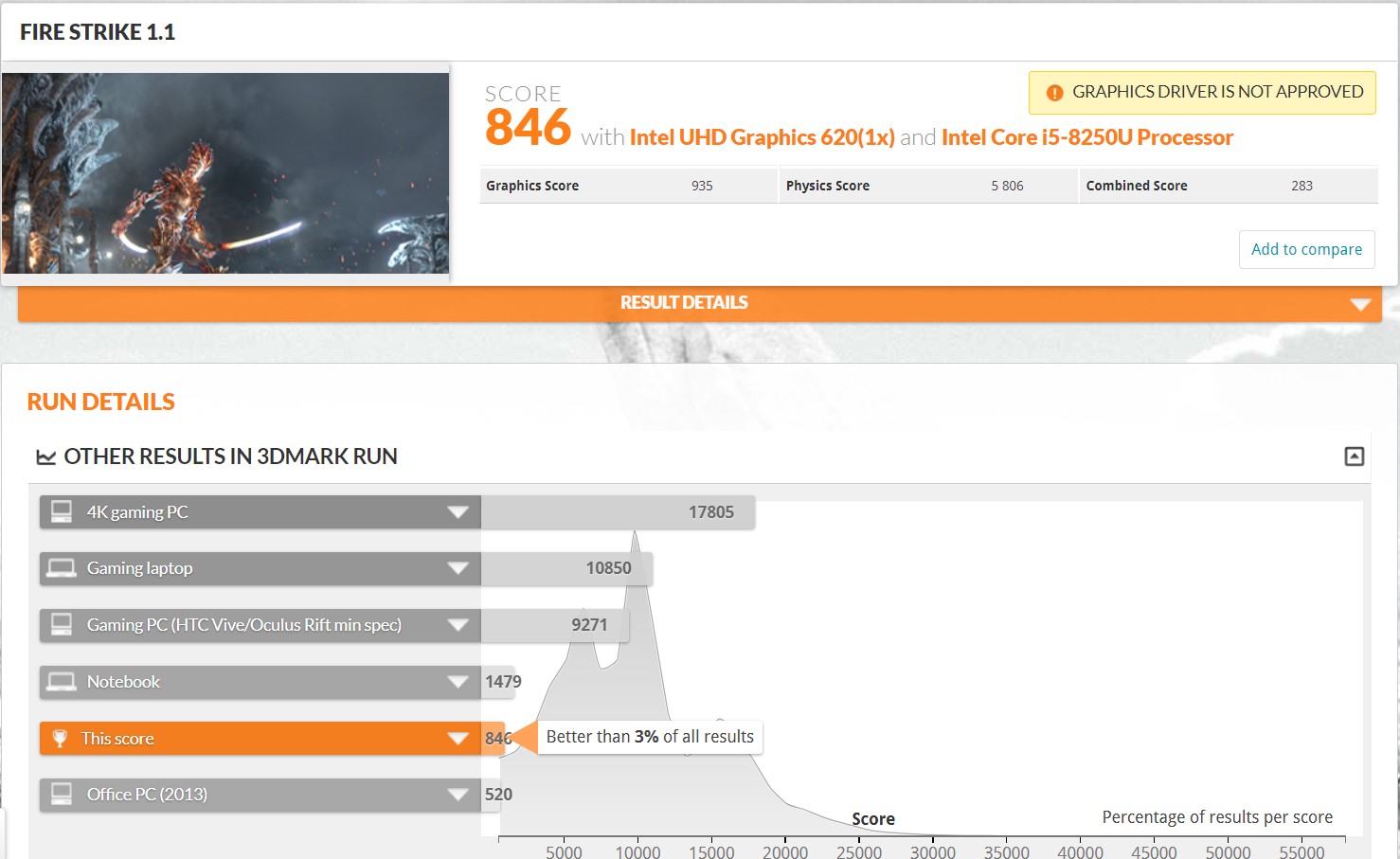Viewport: 1400px width, 859px height.
Task: Click the Result Details label
Action: [684, 302]
